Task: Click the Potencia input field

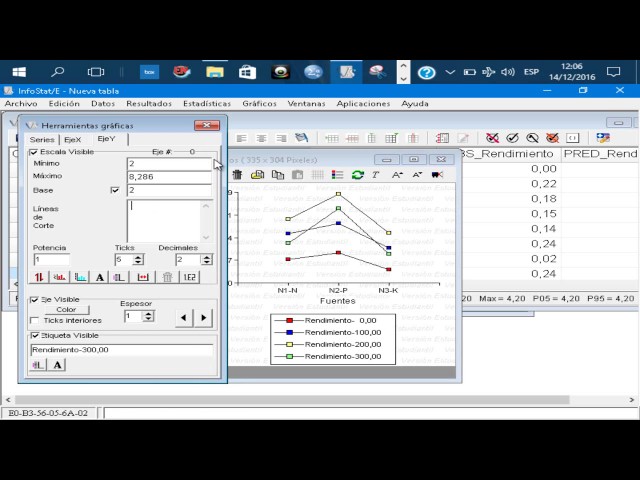Action: coord(51,260)
